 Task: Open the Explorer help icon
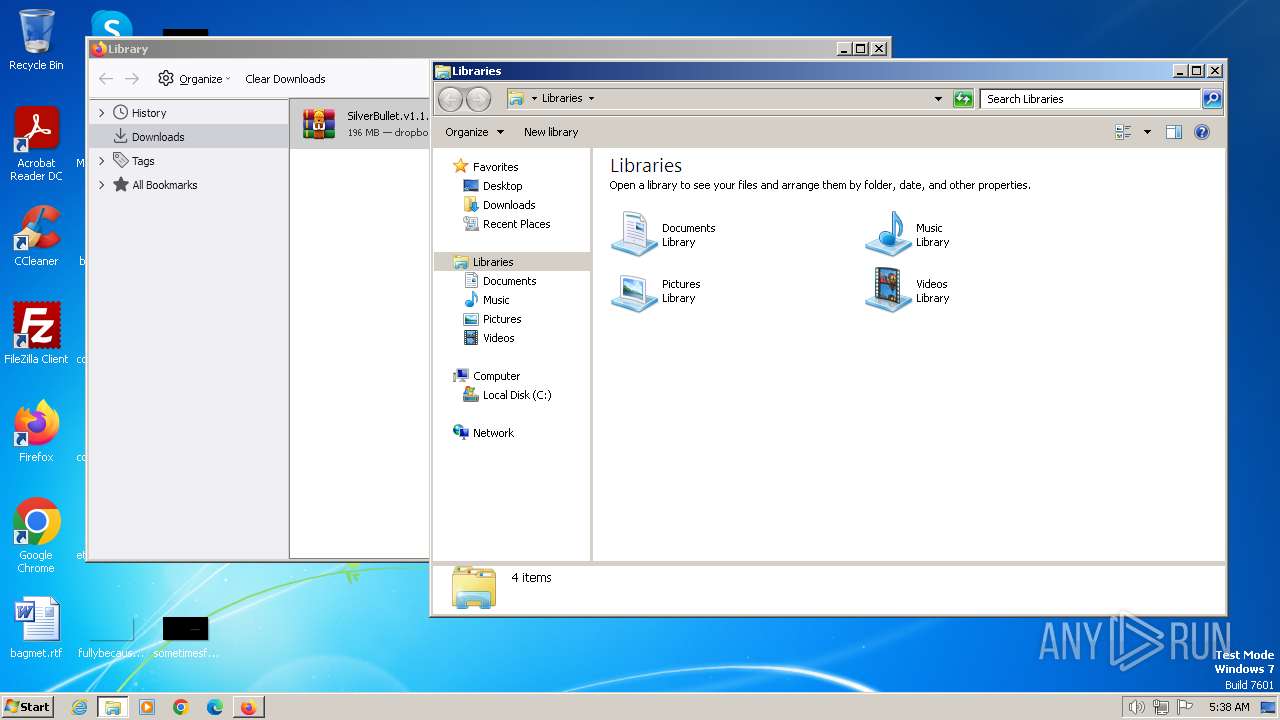coord(1202,132)
